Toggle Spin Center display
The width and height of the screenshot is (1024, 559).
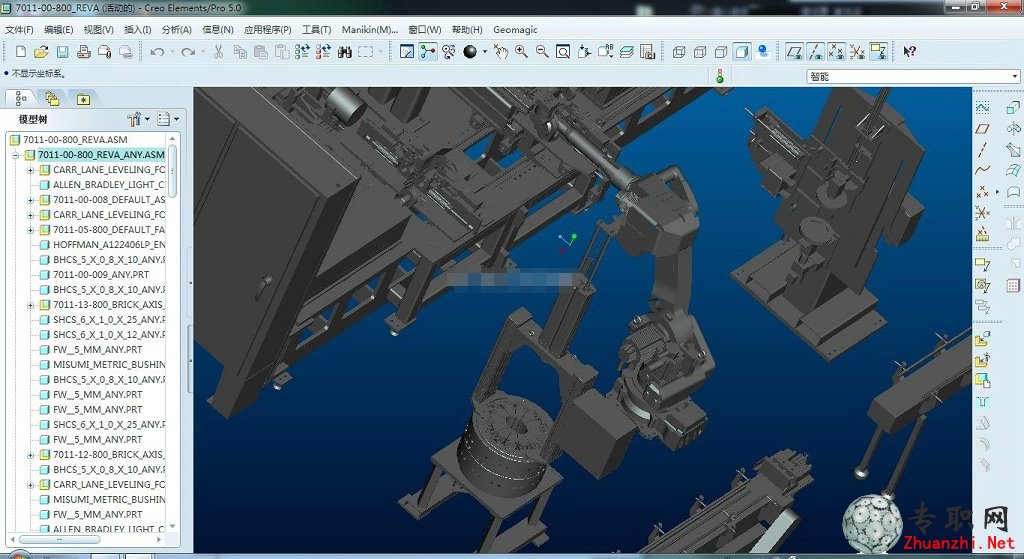tap(428, 52)
